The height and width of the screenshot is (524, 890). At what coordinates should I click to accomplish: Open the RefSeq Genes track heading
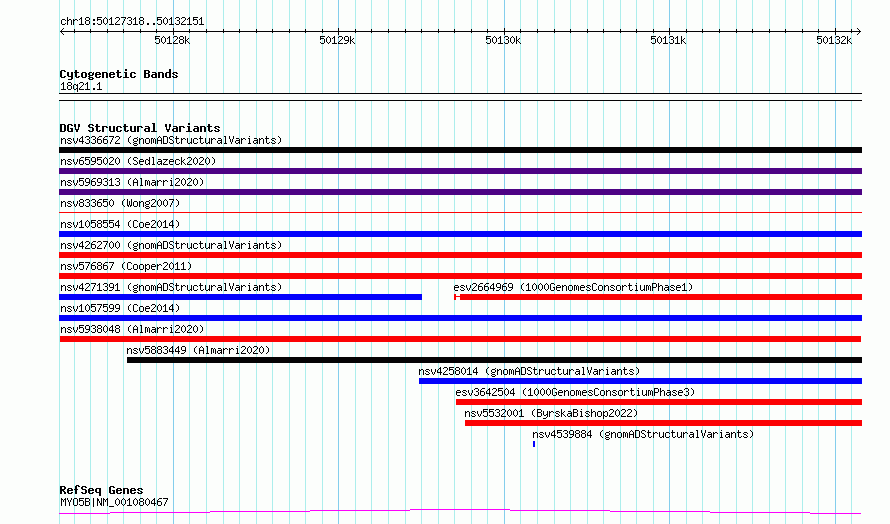pos(101,490)
